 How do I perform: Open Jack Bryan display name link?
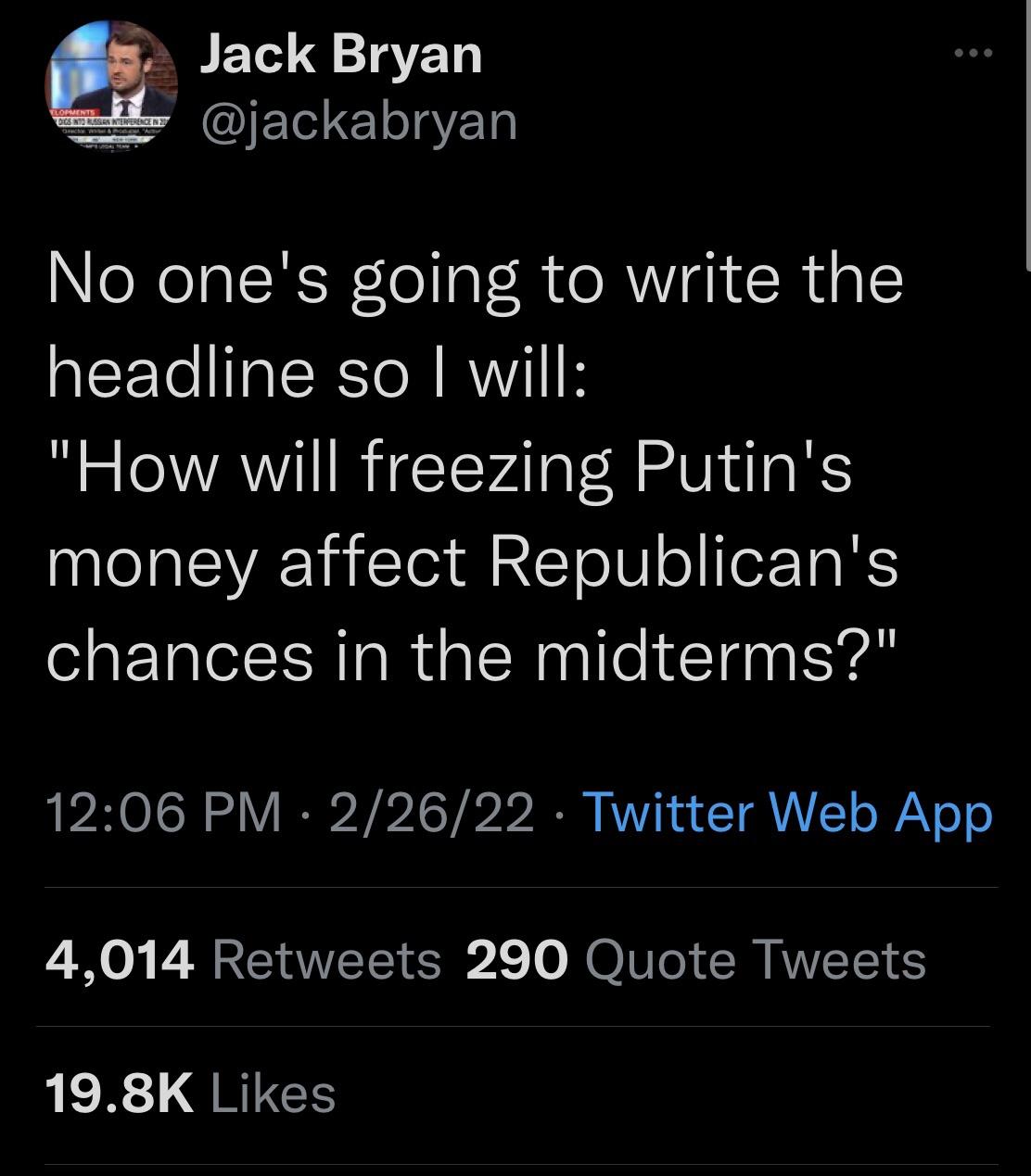(x=341, y=54)
